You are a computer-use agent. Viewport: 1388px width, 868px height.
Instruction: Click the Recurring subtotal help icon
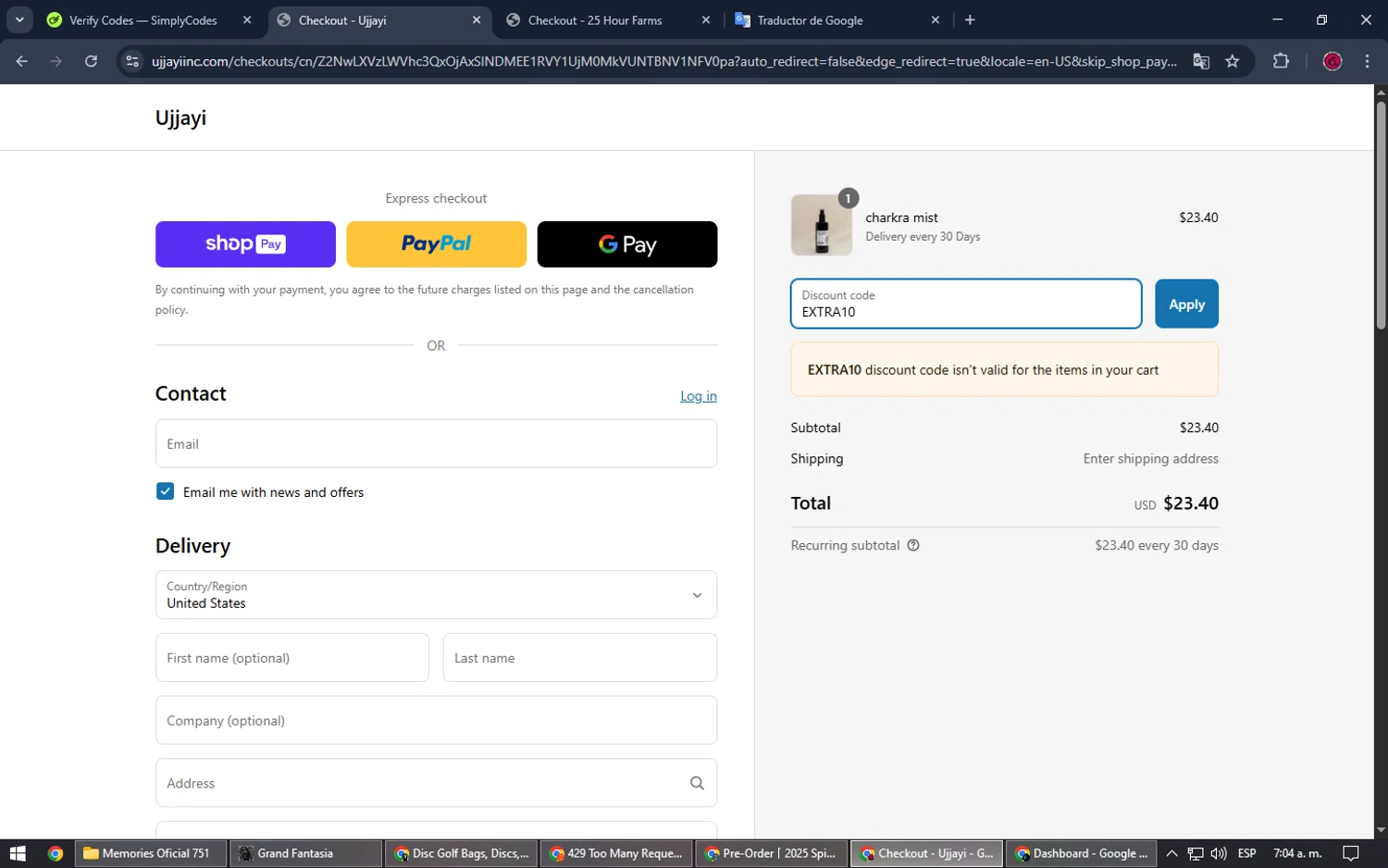(x=913, y=545)
